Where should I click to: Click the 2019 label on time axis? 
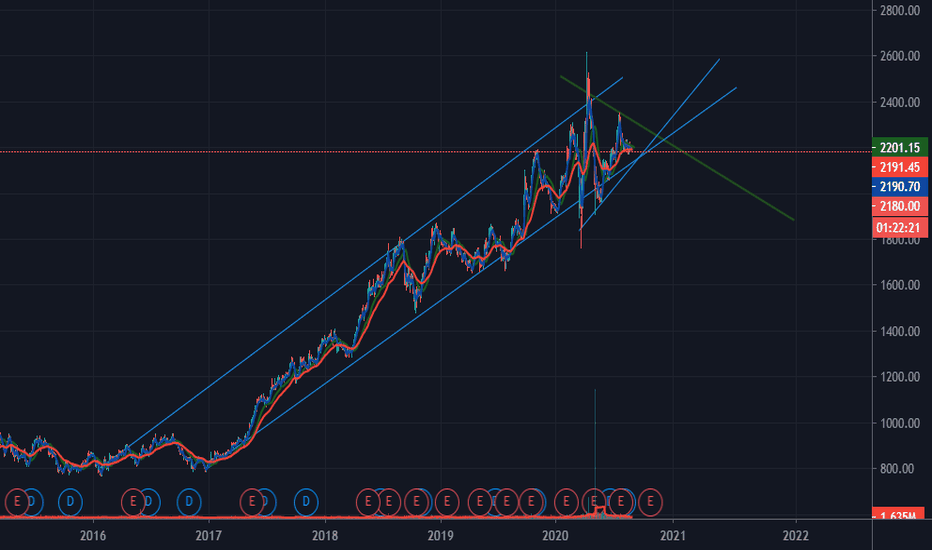440,536
